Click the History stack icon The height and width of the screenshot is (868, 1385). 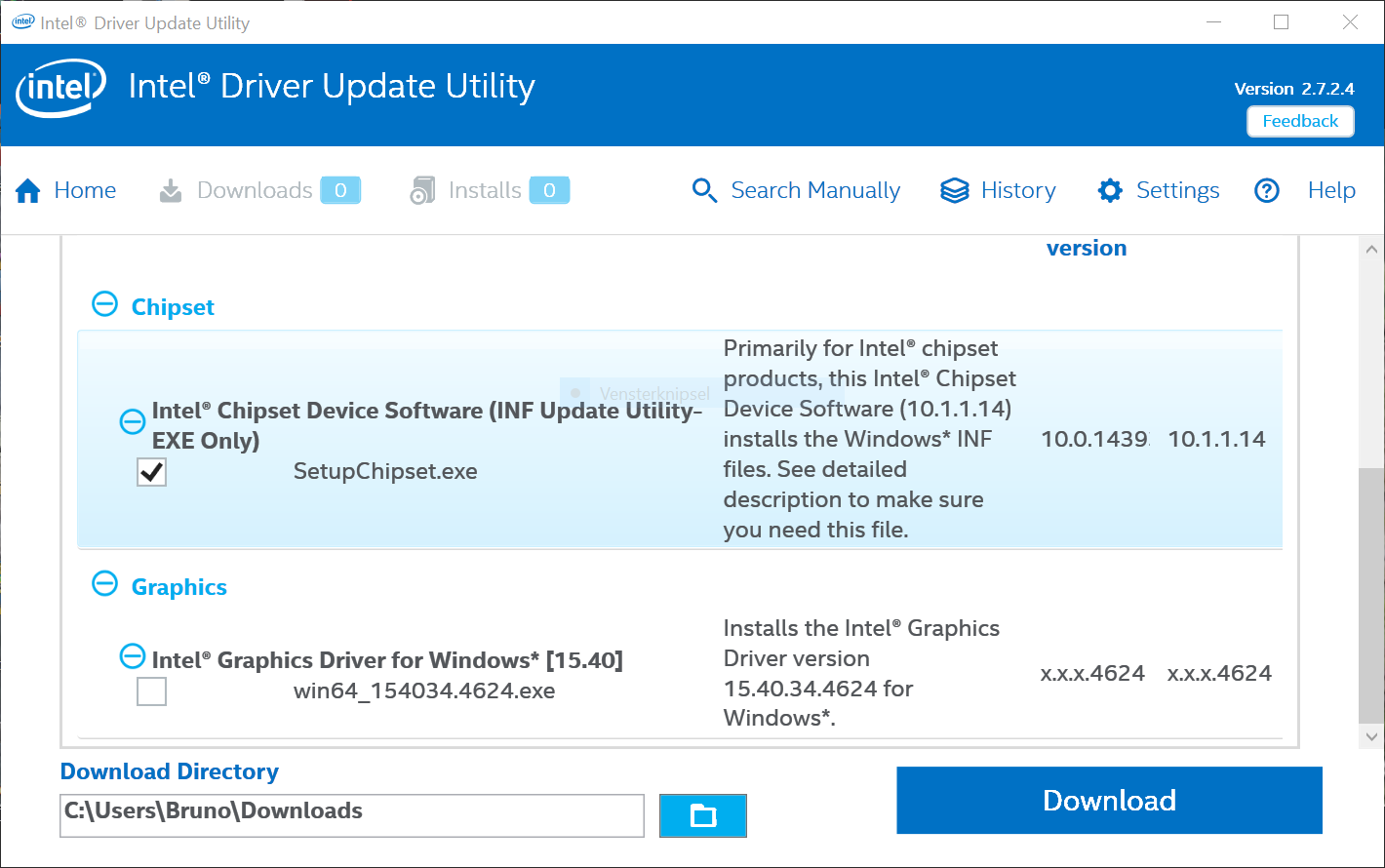(x=954, y=190)
